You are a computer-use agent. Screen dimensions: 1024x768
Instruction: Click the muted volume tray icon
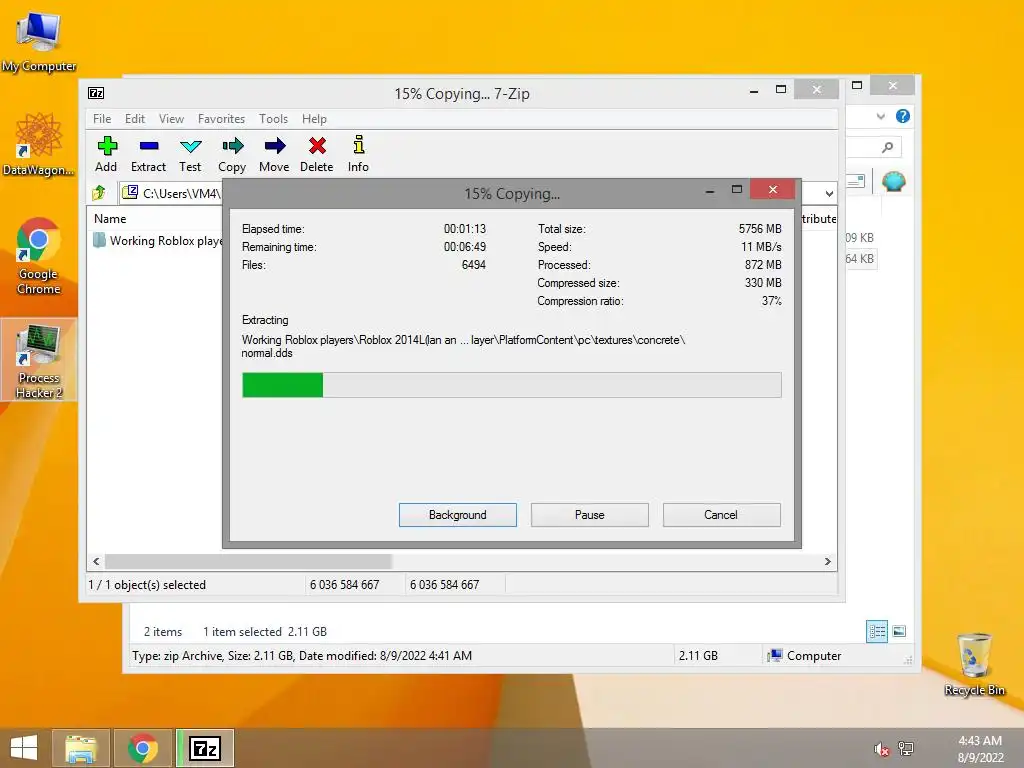click(x=881, y=749)
